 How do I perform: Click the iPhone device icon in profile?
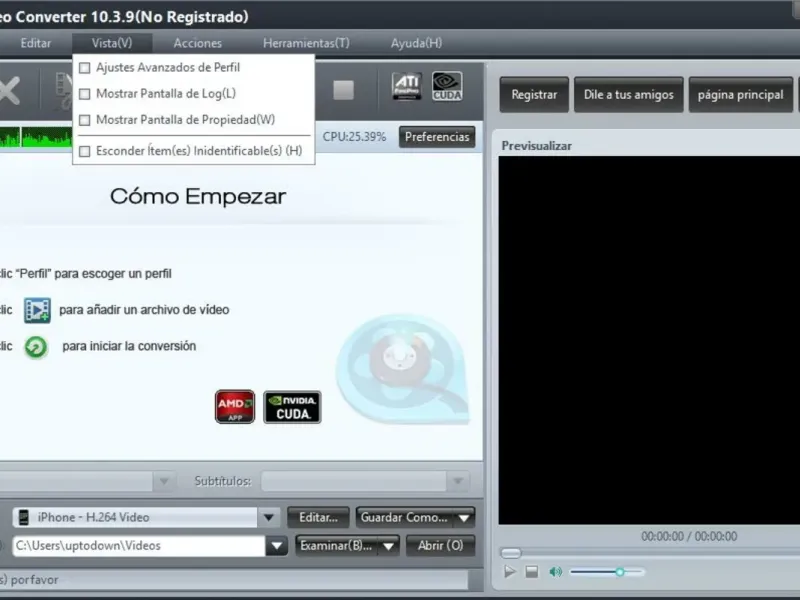click(23, 517)
